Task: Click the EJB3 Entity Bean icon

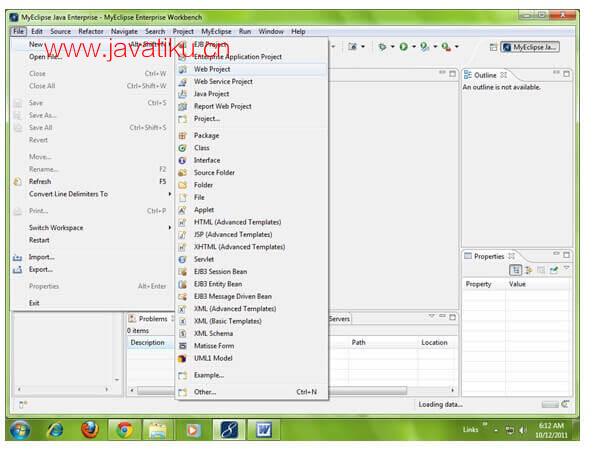Action: [182, 284]
